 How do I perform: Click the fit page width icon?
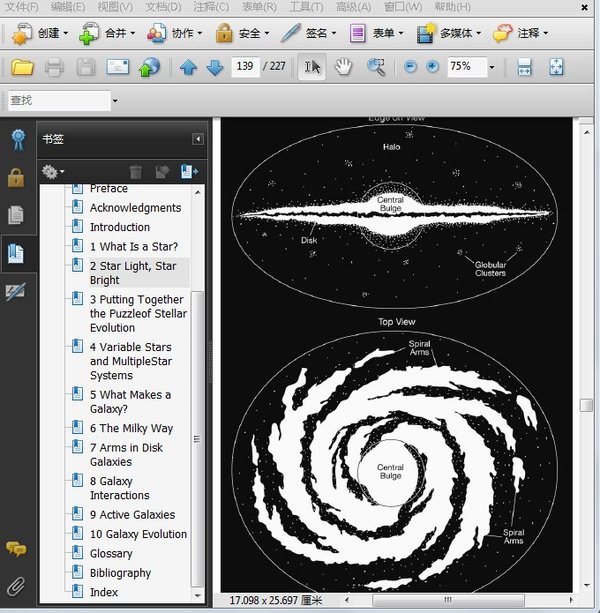pyautogui.click(x=523, y=67)
